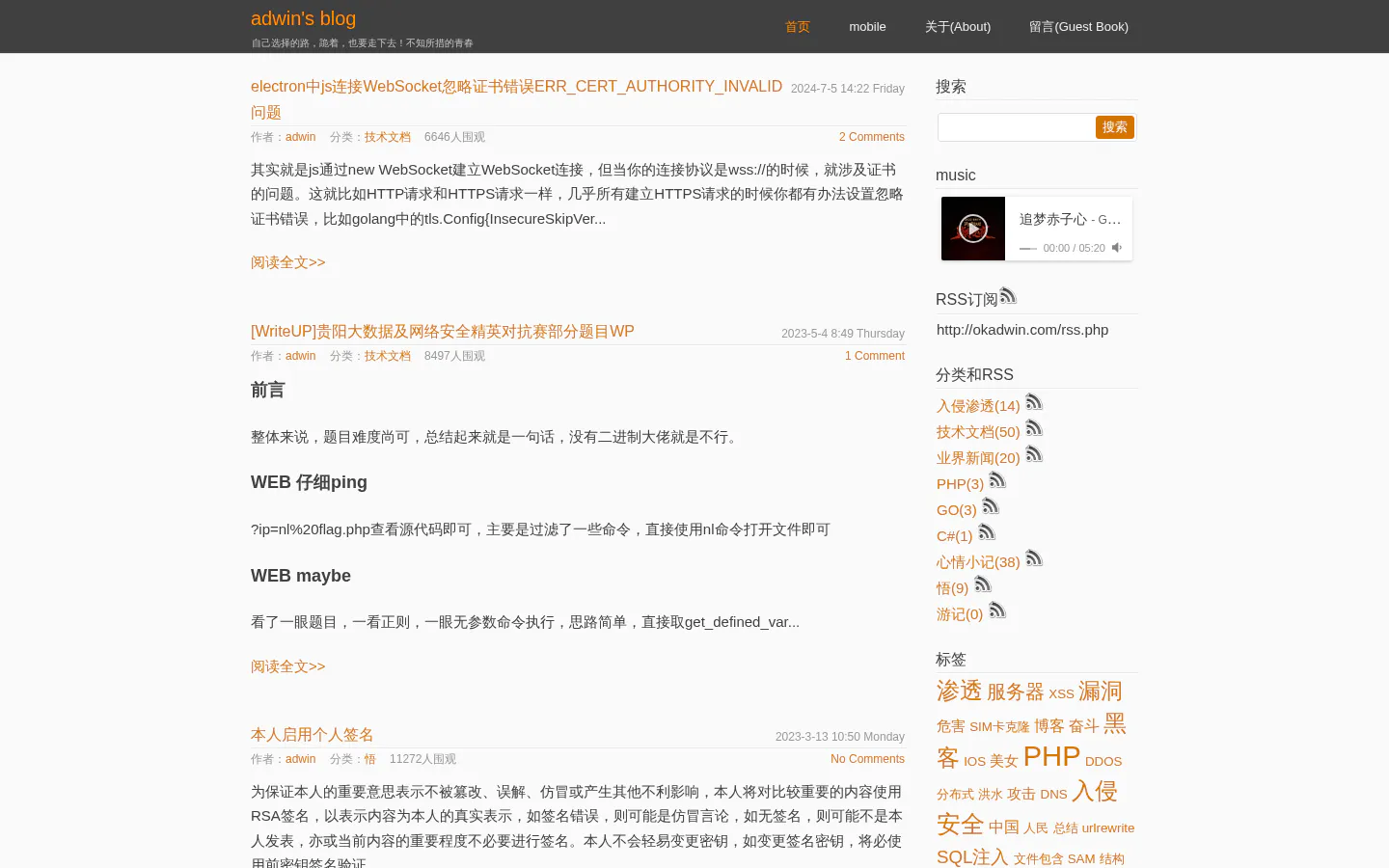Open the GO(3) category

(x=957, y=510)
